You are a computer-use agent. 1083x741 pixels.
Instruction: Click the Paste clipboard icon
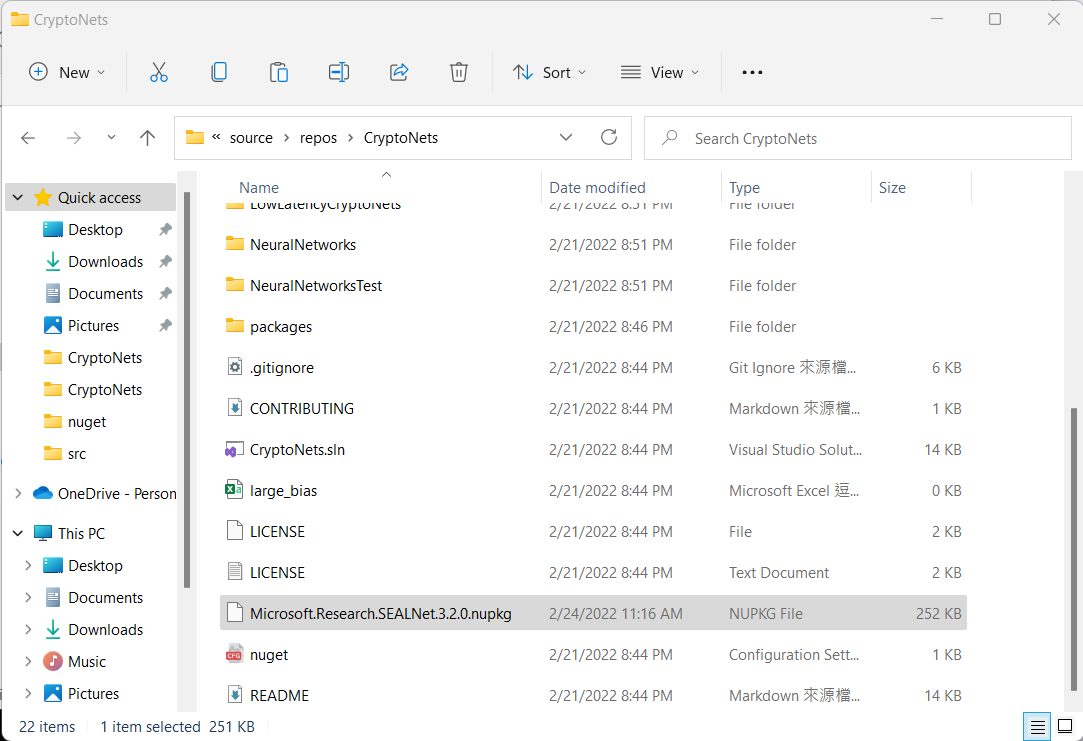click(x=279, y=72)
